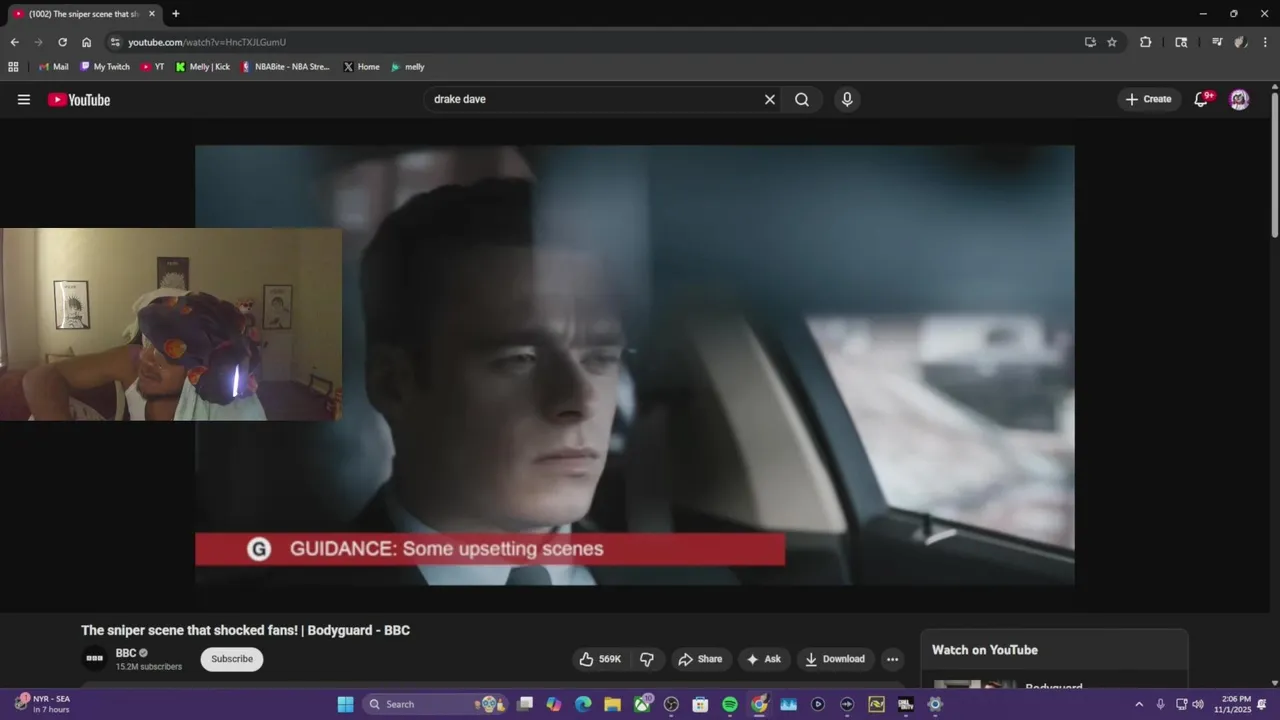Viewport: 1280px width, 720px height.
Task: Close the 'The sniper scene' tab
Action: [x=152, y=14]
